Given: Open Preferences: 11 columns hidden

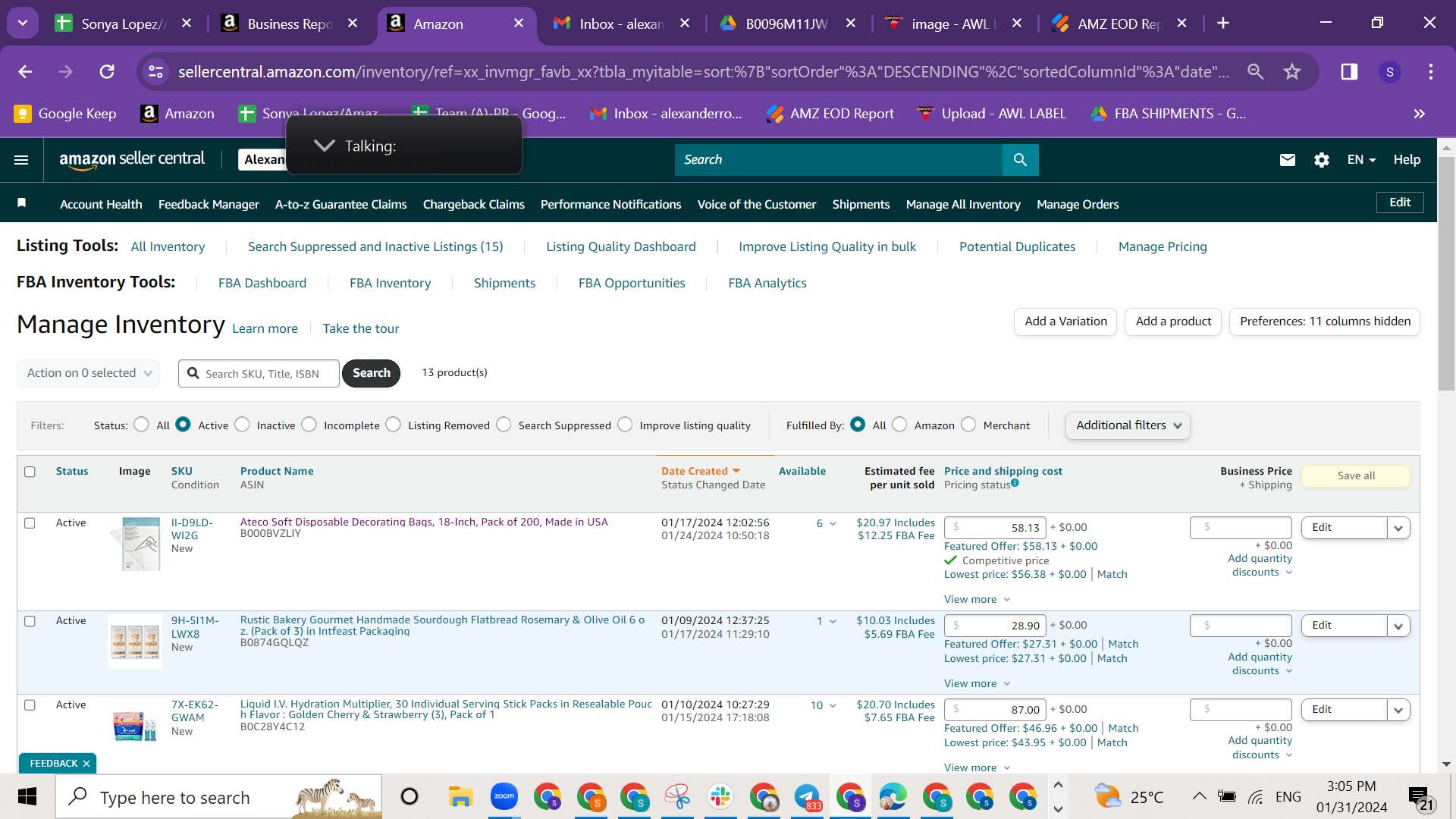Looking at the screenshot, I should pyautogui.click(x=1325, y=322).
